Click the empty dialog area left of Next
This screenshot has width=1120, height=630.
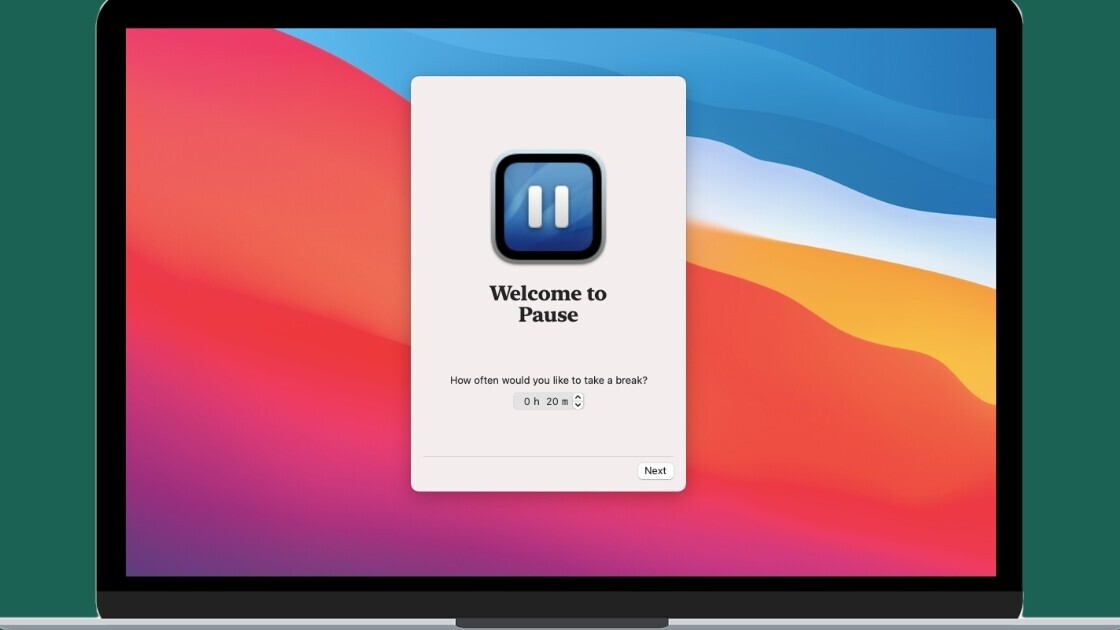tap(520, 472)
